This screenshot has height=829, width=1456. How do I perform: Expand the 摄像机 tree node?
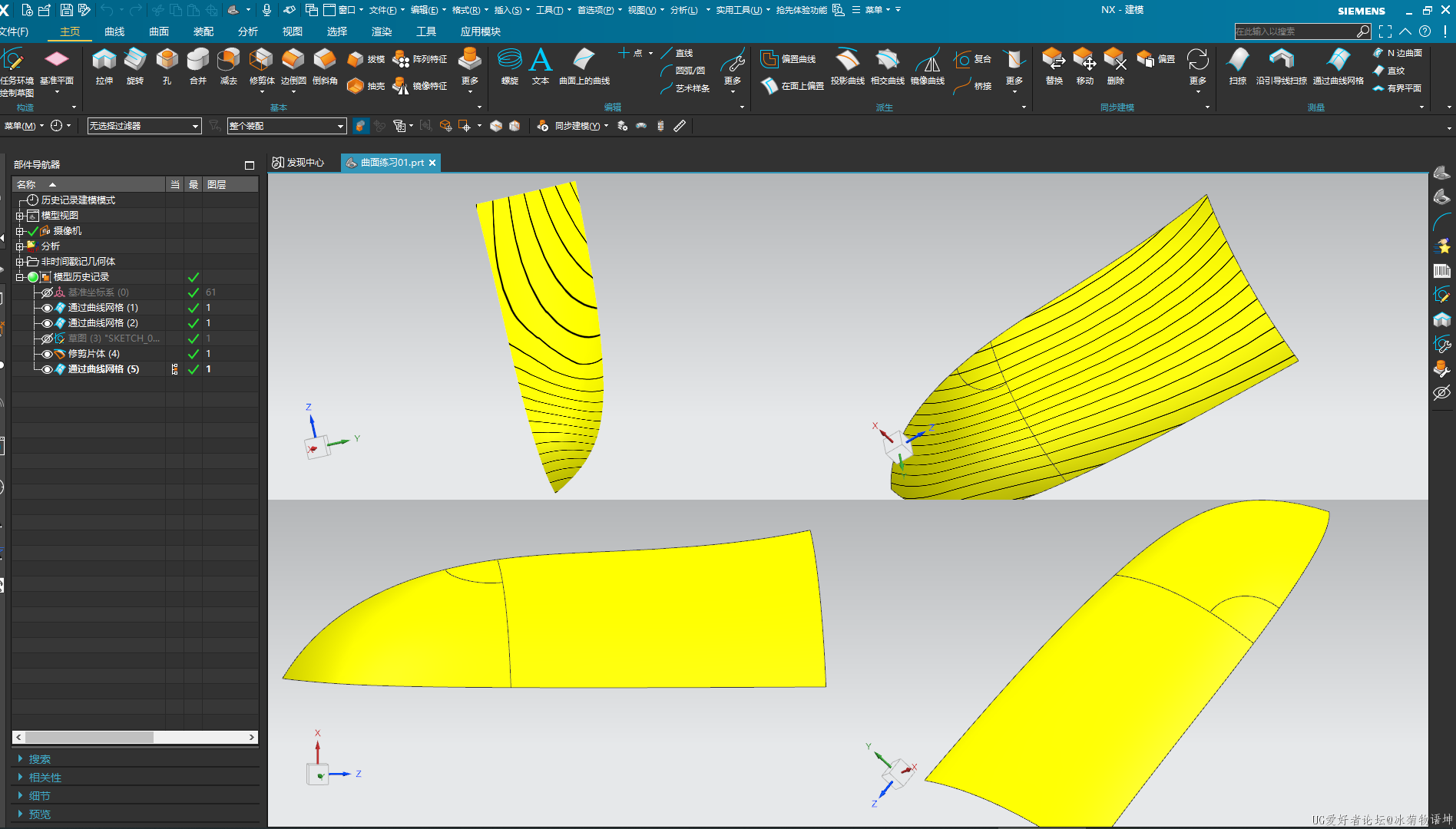(19, 231)
